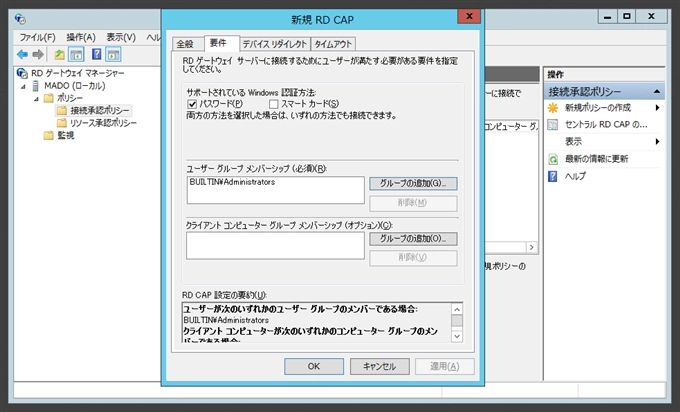
Task: Click the client computer group membership list box
Action: tap(275, 245)
